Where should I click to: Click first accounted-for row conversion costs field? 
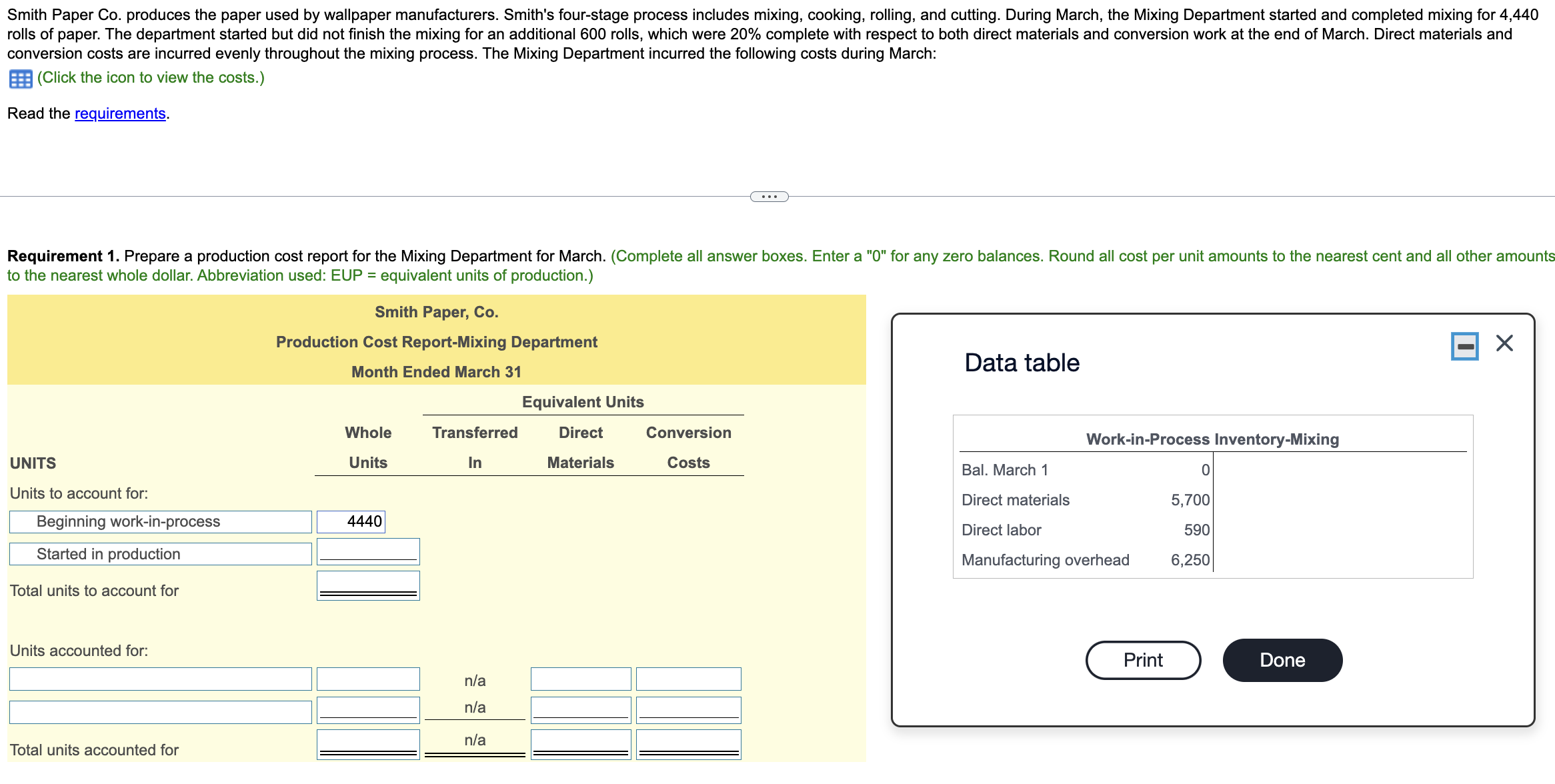(x=689, y=679)
